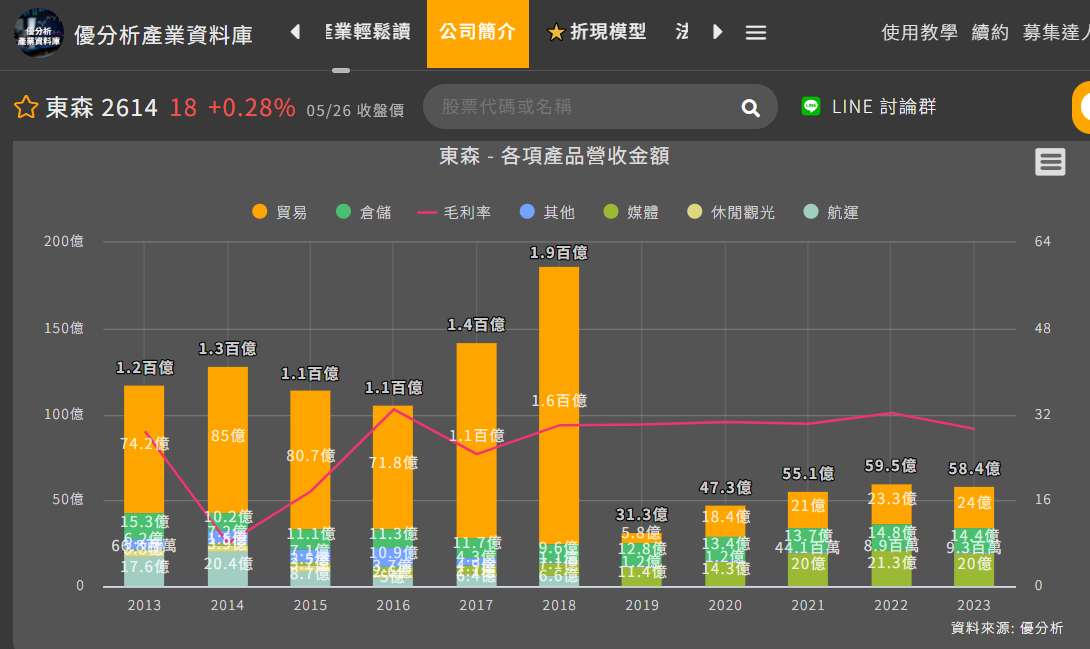Click the star icon beside 折現模型
Image resolution: width=1090 pixels, height=649 pixels.
tap(555, 32)
